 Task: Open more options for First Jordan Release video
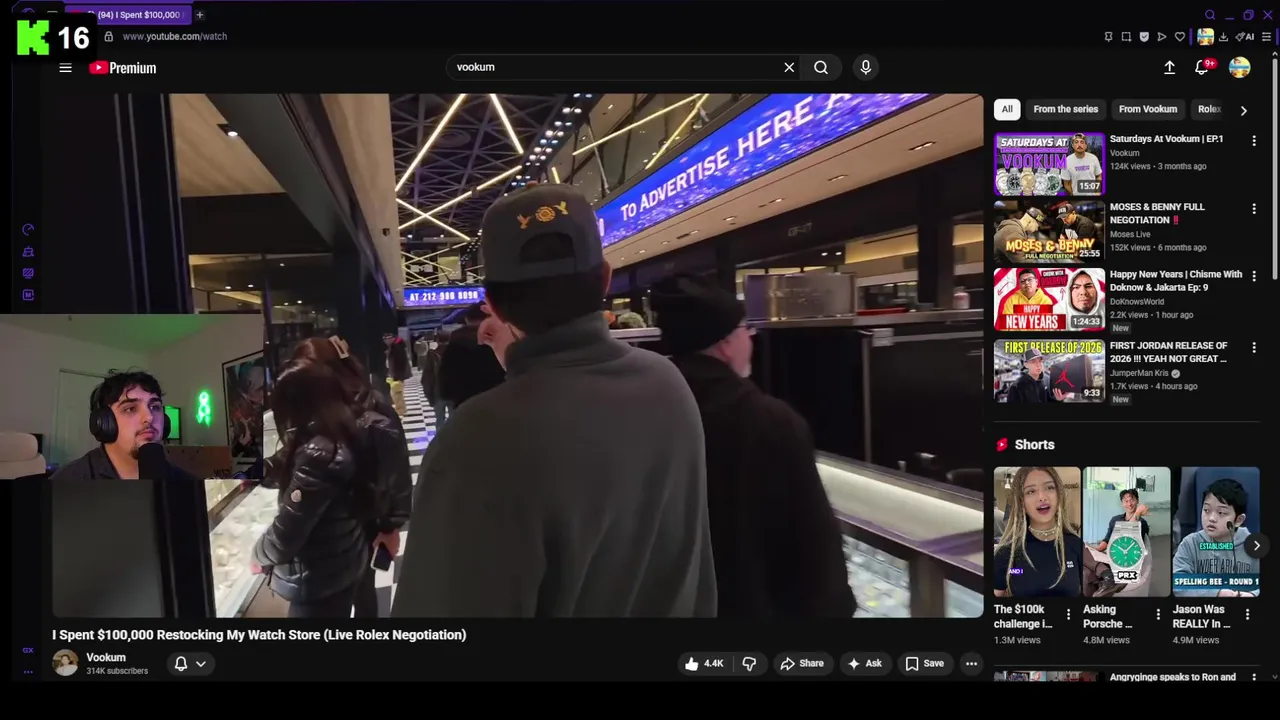pos(1254,348)
